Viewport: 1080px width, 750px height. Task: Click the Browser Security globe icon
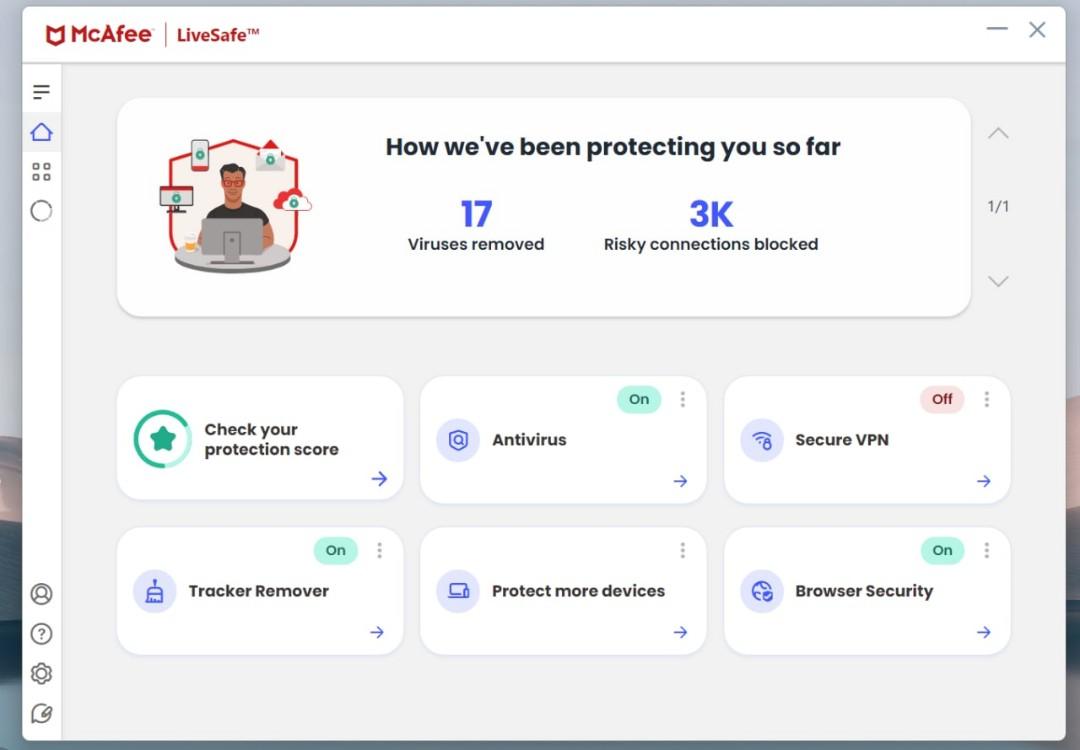(x=762, y=591)
